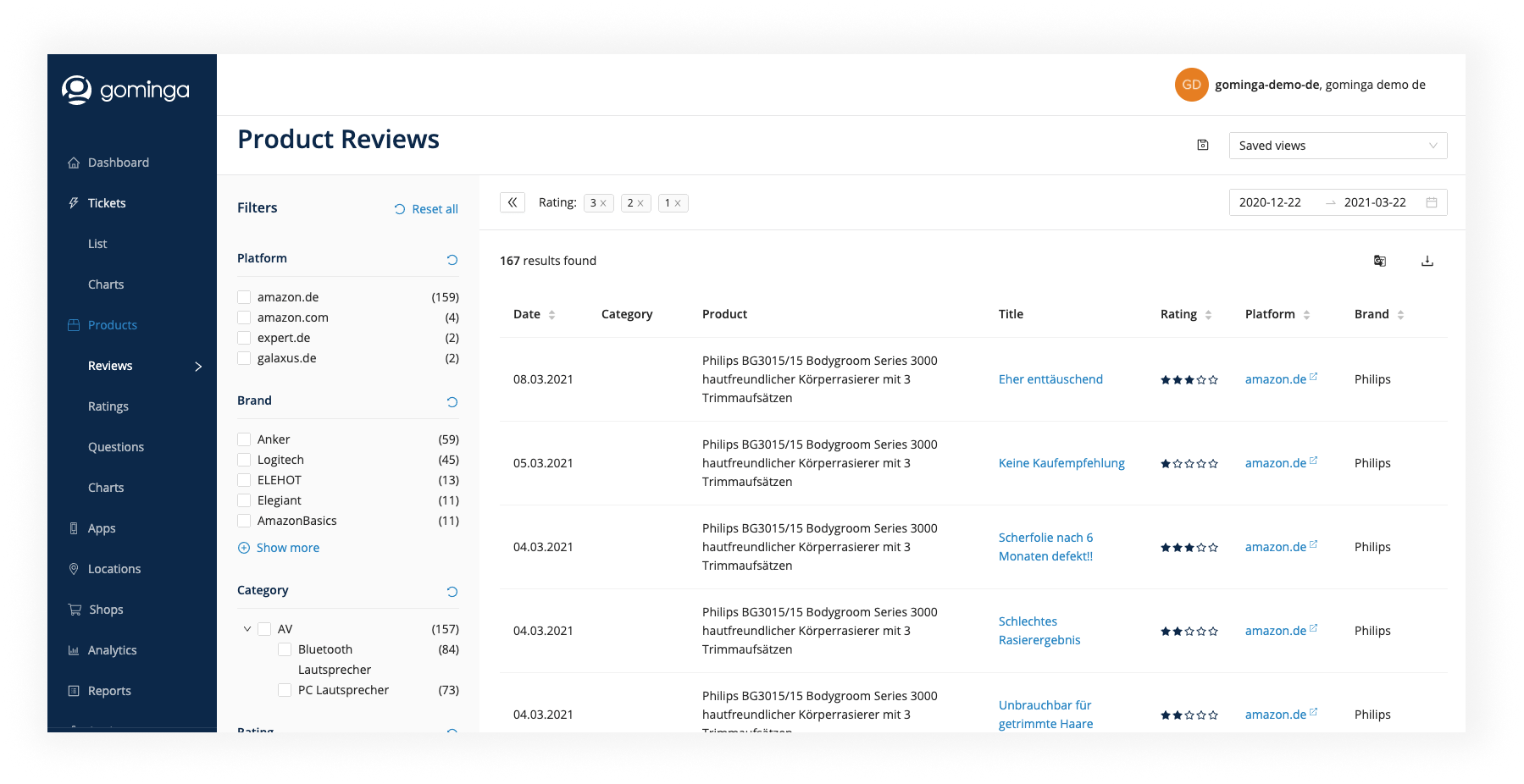Reset the Brand filter section
1524x784 pixels.
pos(452,402)
